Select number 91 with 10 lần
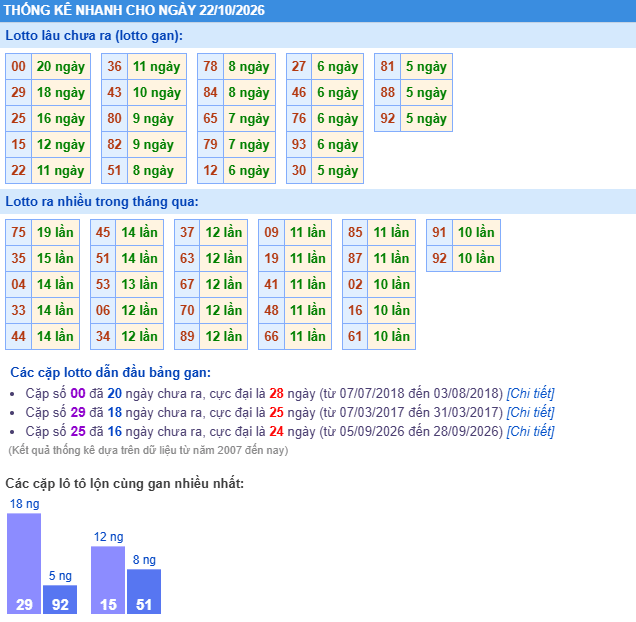Image resolution: width=636 pixels, height=622 pixels. pyautogui.click(x=439, y=232)
